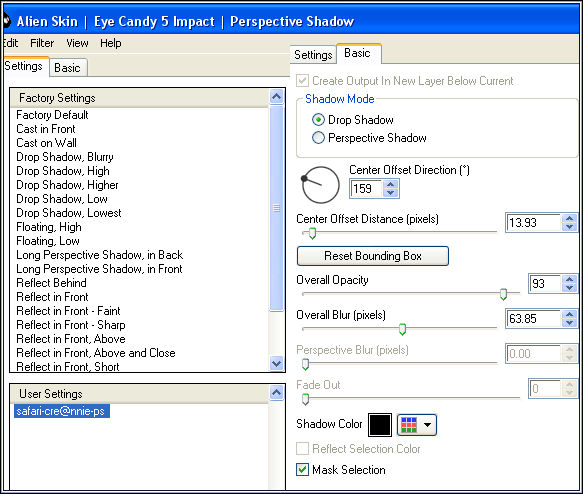This screenshot has height=494, width=583.
Task: Toggle the Mask Selection checkbox
Action: tap(302, 469)
